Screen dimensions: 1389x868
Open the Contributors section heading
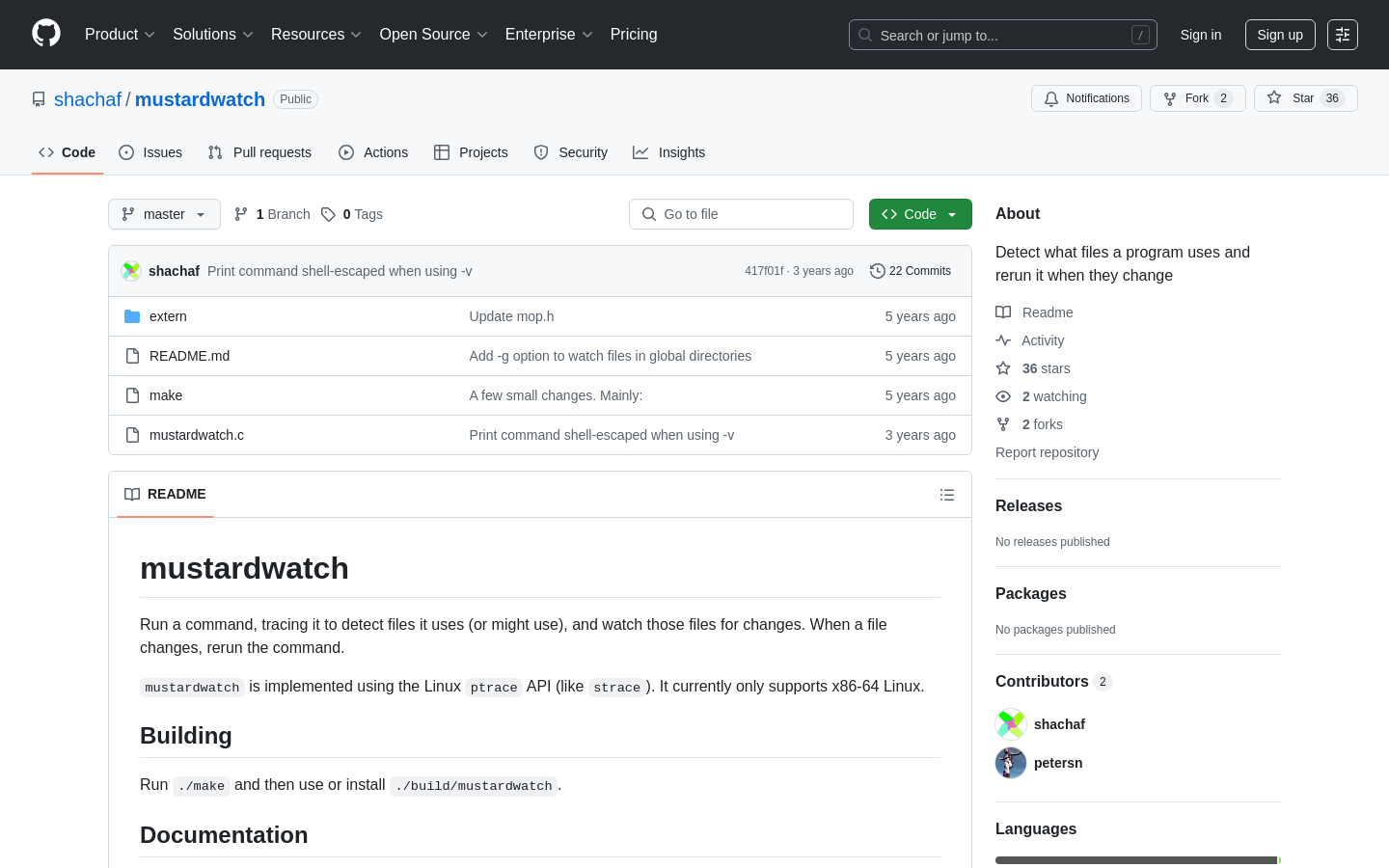point(1042,682)
